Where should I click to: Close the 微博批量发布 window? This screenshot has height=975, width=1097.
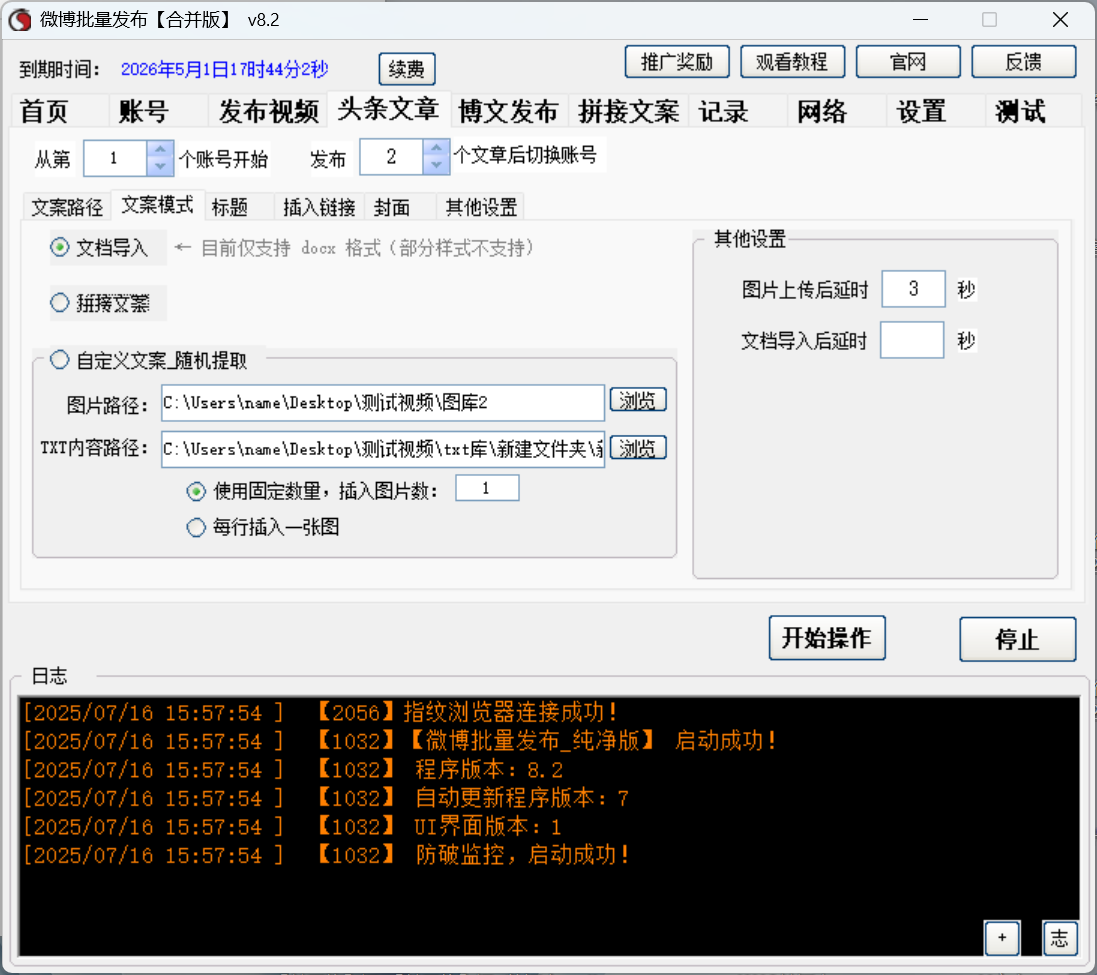point(1060,20)
